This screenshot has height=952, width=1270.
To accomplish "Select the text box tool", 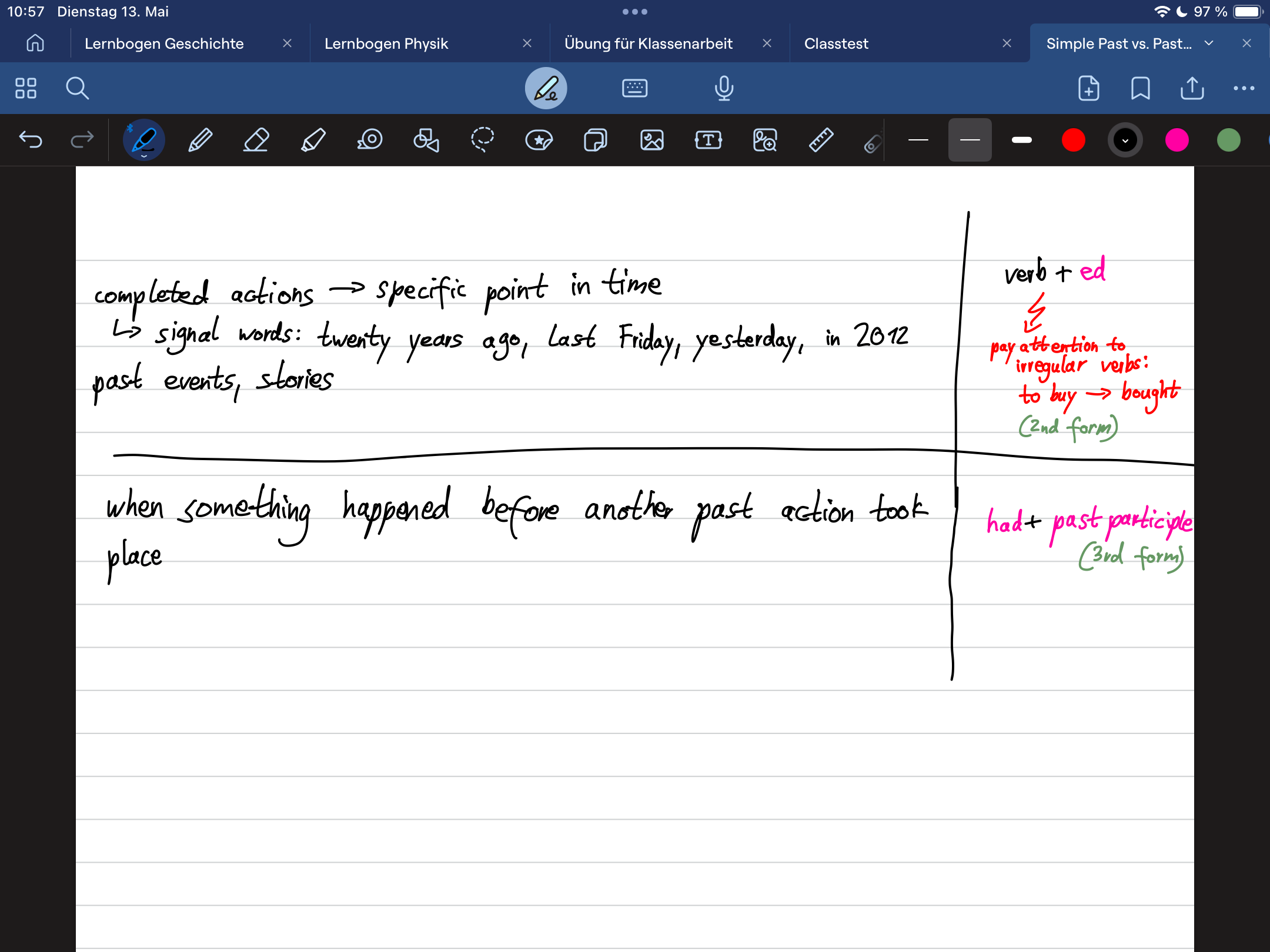I will pyautogui.click(x=708, y=140).
